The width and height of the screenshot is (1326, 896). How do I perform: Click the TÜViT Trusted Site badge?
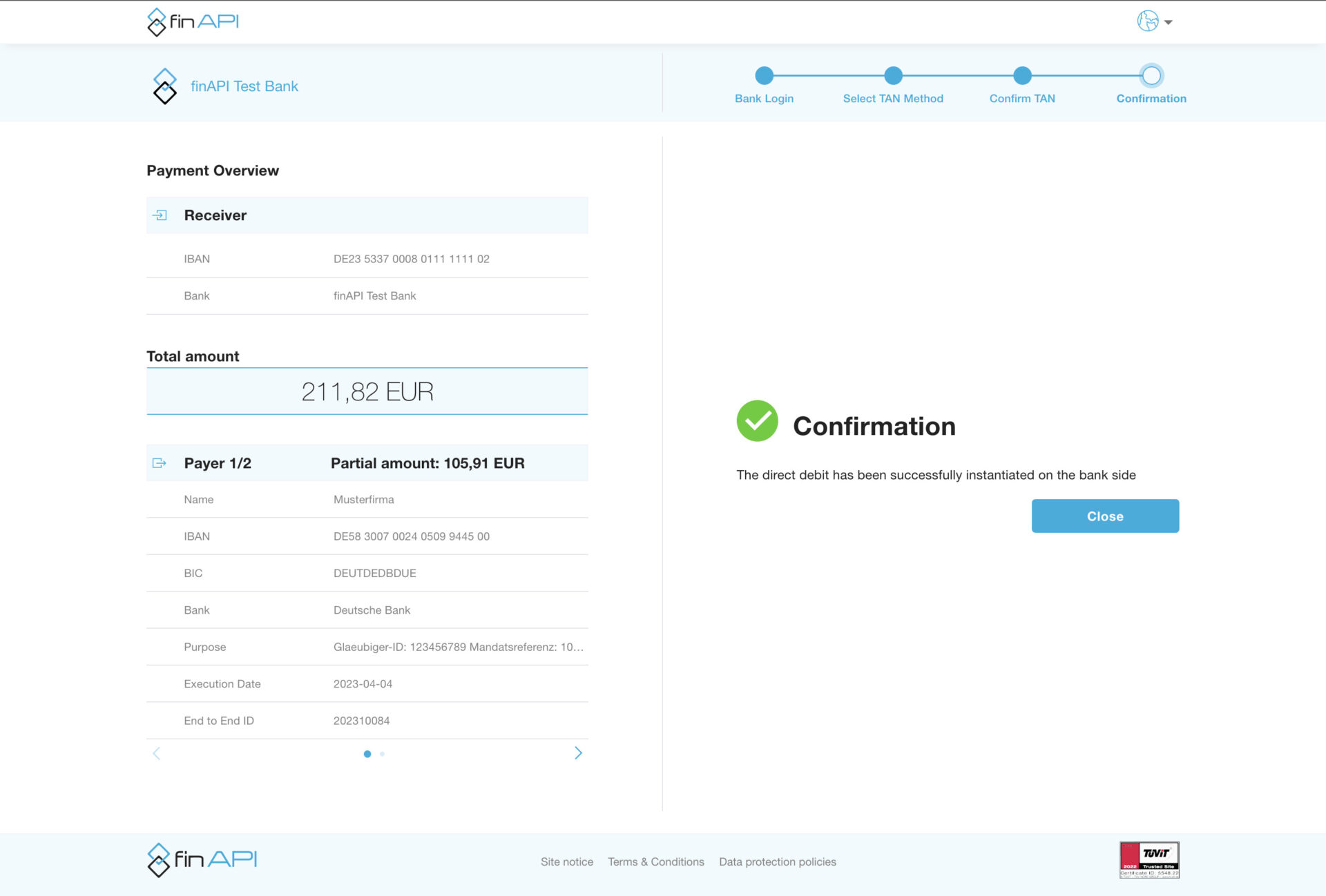1149,858
